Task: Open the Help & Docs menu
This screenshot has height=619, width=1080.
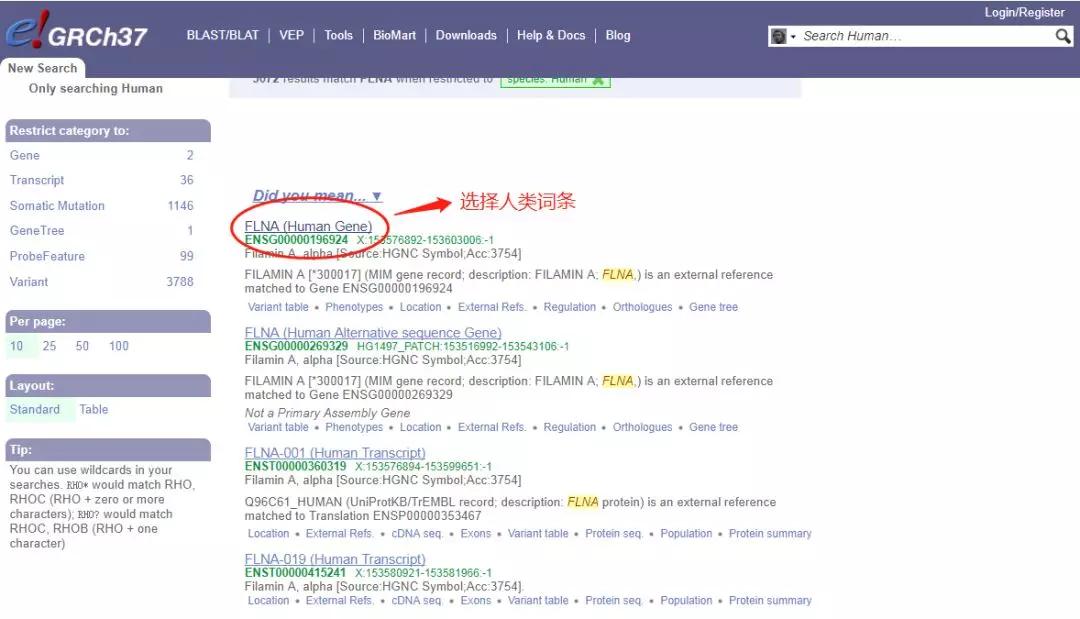Action: [x=551, y=35]
